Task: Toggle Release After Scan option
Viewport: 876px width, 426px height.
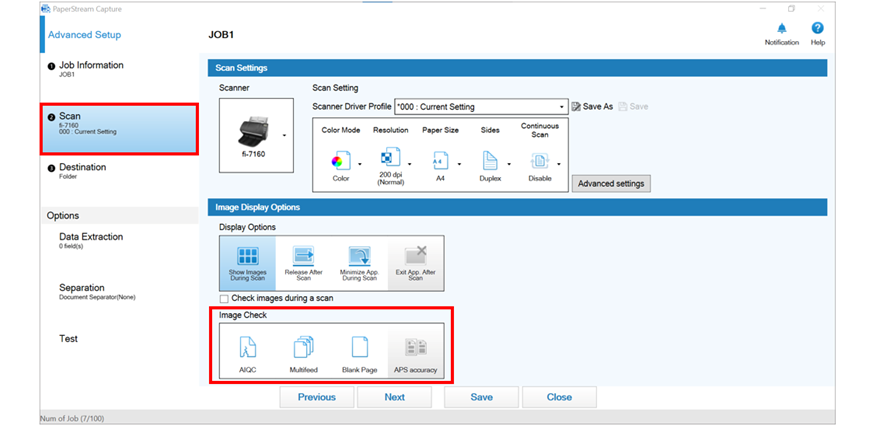Action: coord(303,263)
